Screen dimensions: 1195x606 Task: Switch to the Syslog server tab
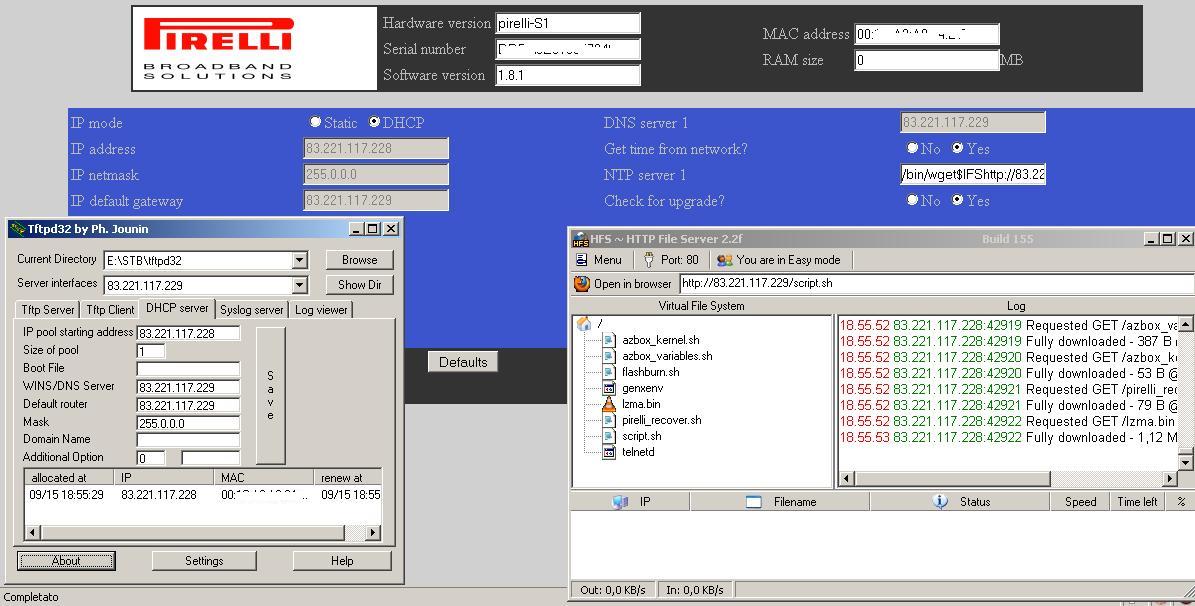[251, 309]
